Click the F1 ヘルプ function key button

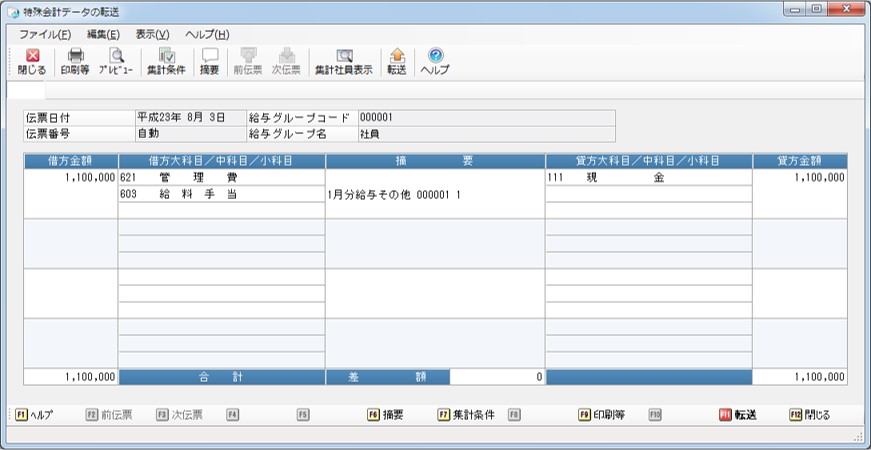34,415
